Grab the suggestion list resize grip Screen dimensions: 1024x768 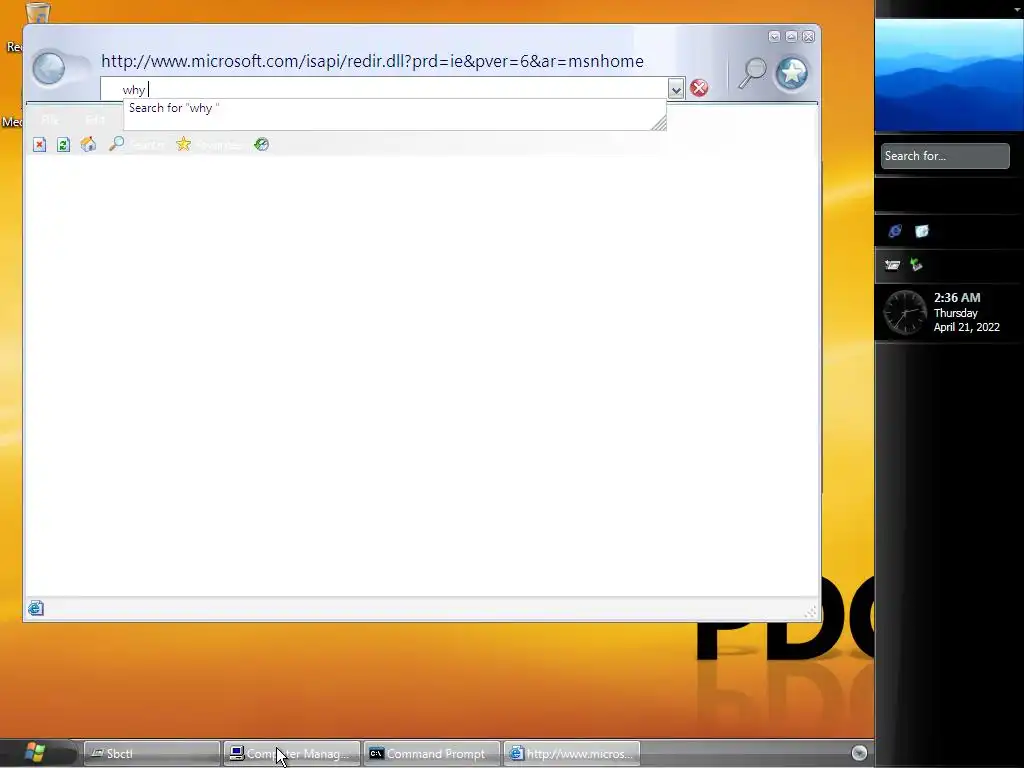[658, 122]
